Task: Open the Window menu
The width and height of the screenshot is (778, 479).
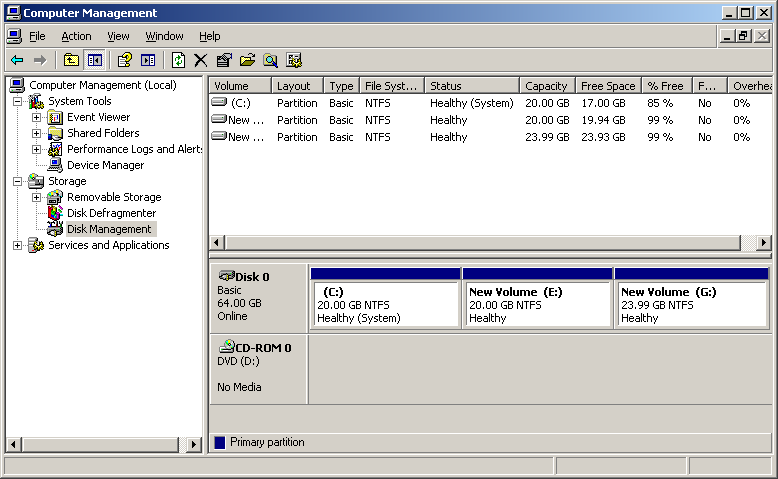Action: [164, 36]
